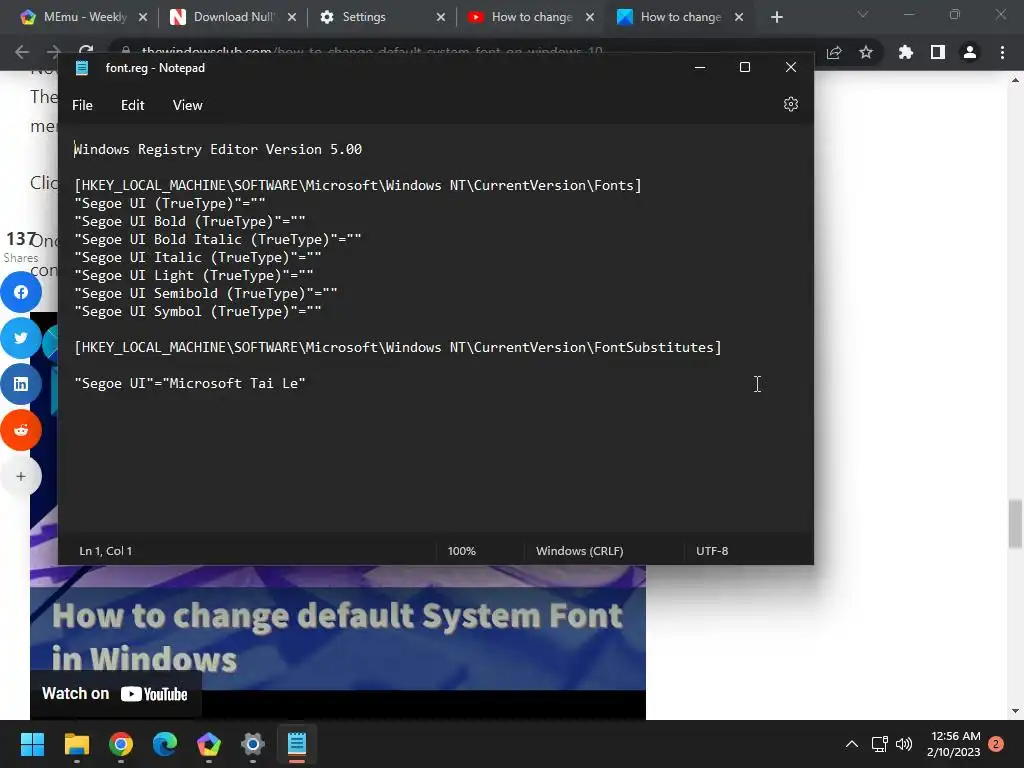This screenshot has width=1024, height=768.
Task: Open the View menu in Notepad
Action: [x=187, y=105]
